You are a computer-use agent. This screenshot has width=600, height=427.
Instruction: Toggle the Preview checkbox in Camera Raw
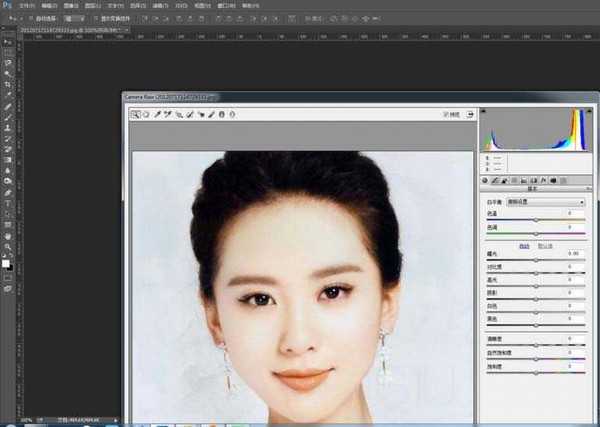coord(446,115)
